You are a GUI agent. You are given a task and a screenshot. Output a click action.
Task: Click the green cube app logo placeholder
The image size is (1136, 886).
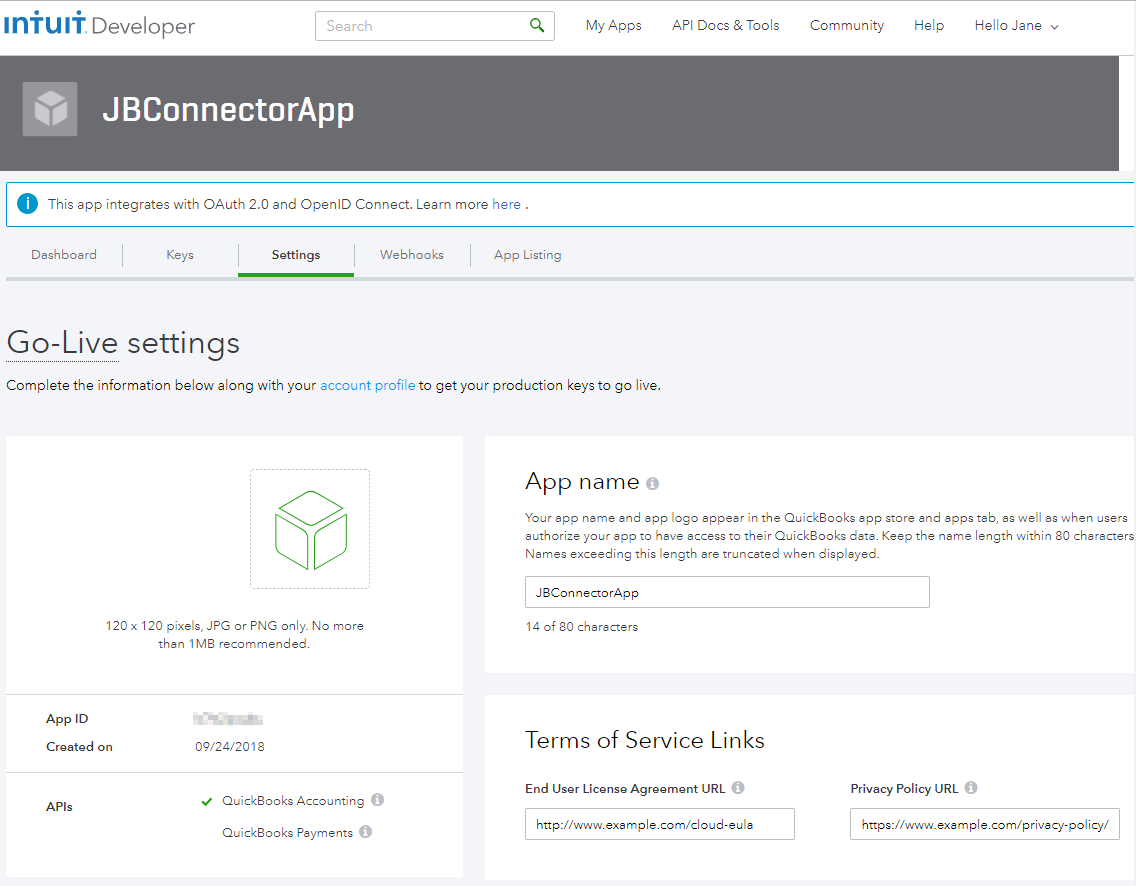click(x=310, y=529)
